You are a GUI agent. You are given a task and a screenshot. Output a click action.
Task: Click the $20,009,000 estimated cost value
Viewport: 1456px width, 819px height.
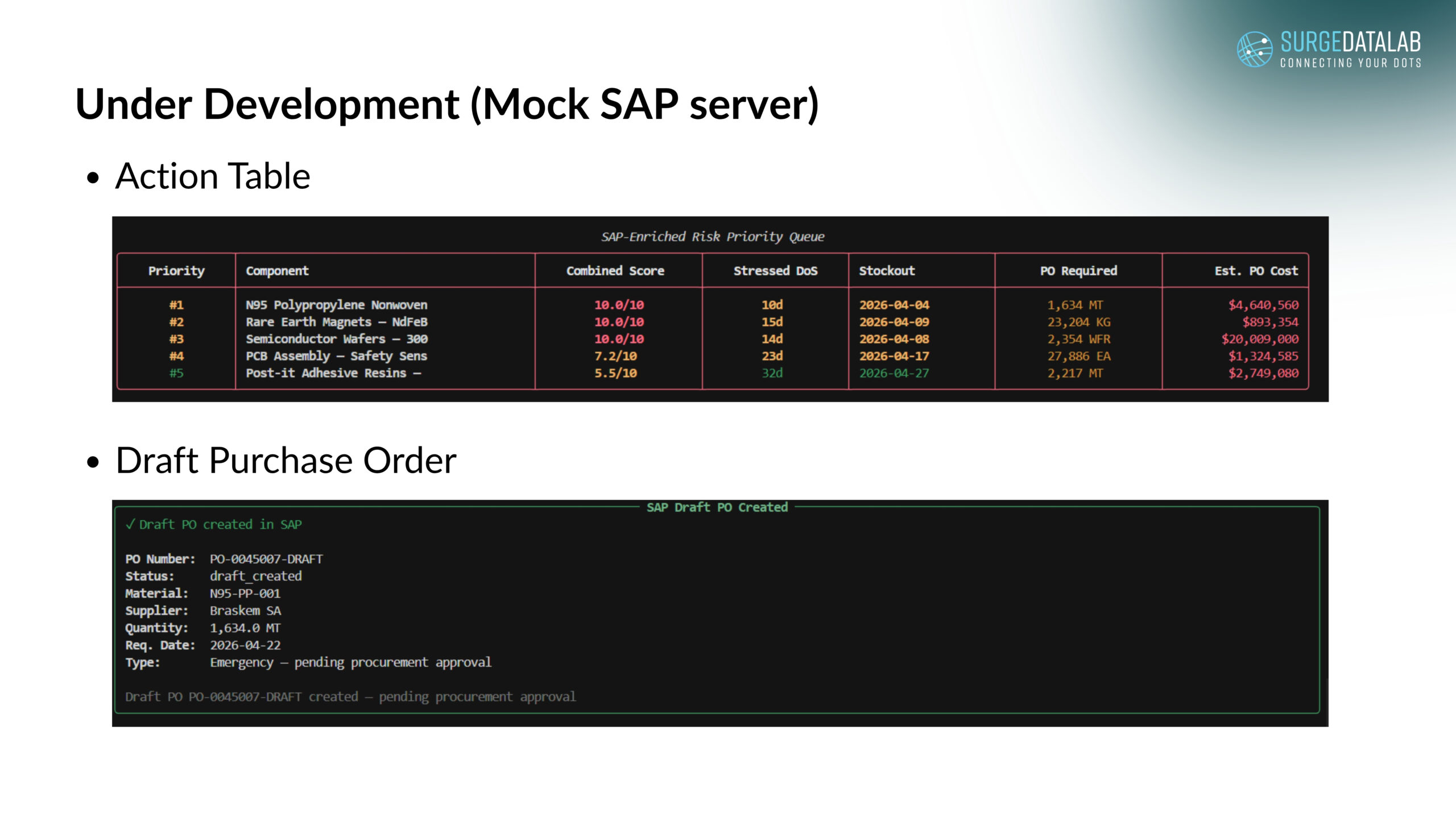coord(1260,339)
